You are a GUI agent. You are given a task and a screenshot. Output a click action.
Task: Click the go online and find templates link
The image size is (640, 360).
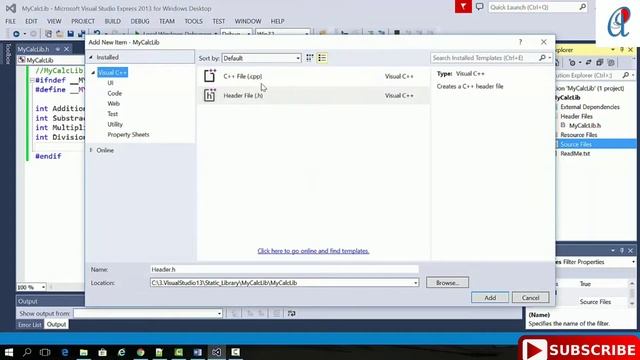coord(313,251)
